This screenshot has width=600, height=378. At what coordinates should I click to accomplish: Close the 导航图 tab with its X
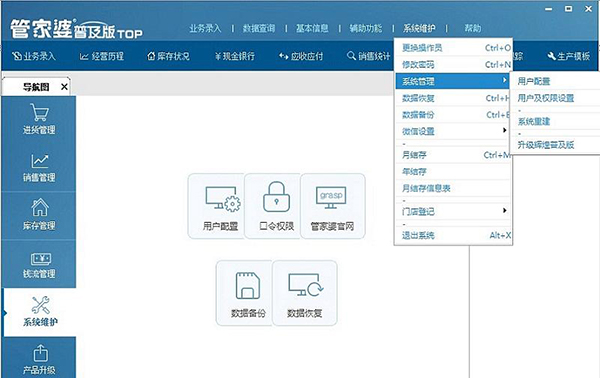click(x=64, y=87)
